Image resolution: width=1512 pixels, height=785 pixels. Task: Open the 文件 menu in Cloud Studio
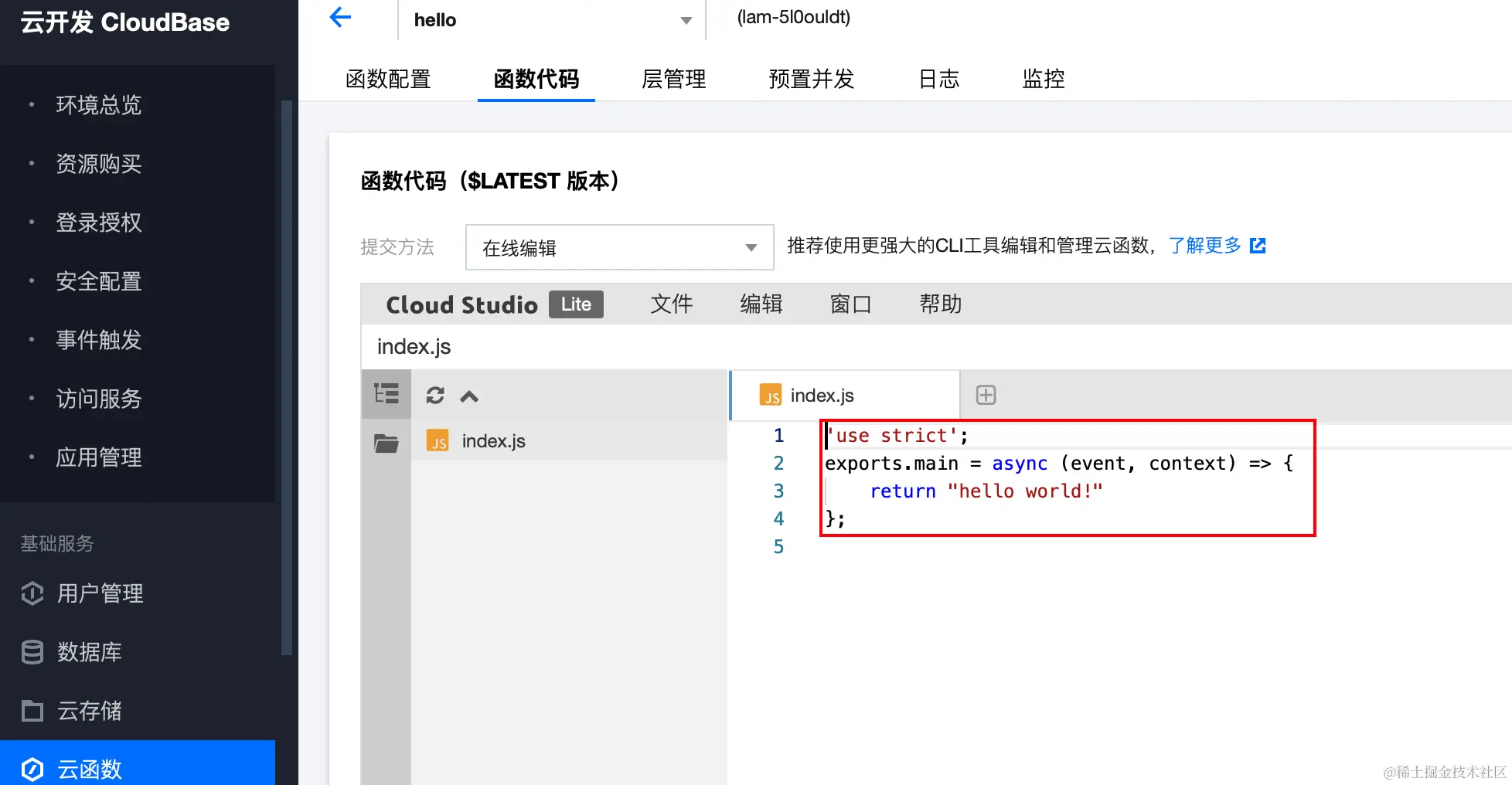(672, 304)
